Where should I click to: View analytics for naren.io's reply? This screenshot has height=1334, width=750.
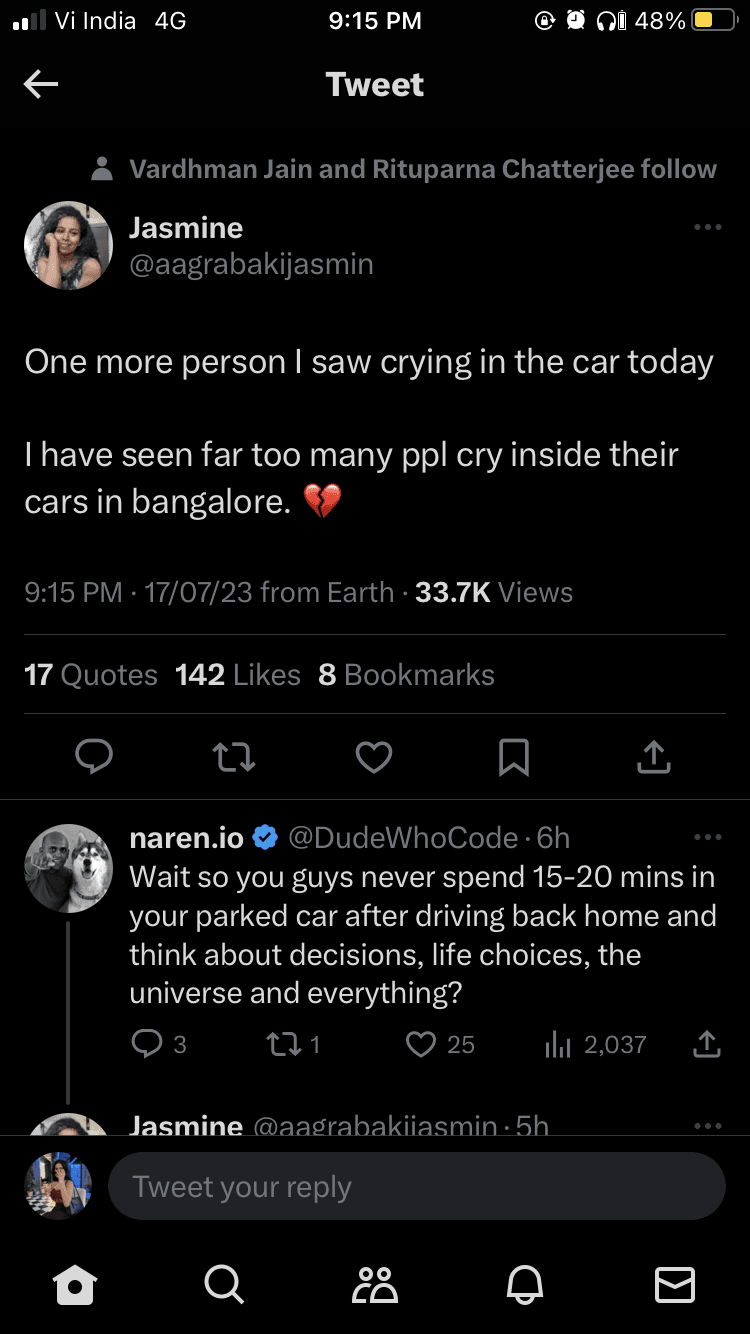pos(557,1044)
